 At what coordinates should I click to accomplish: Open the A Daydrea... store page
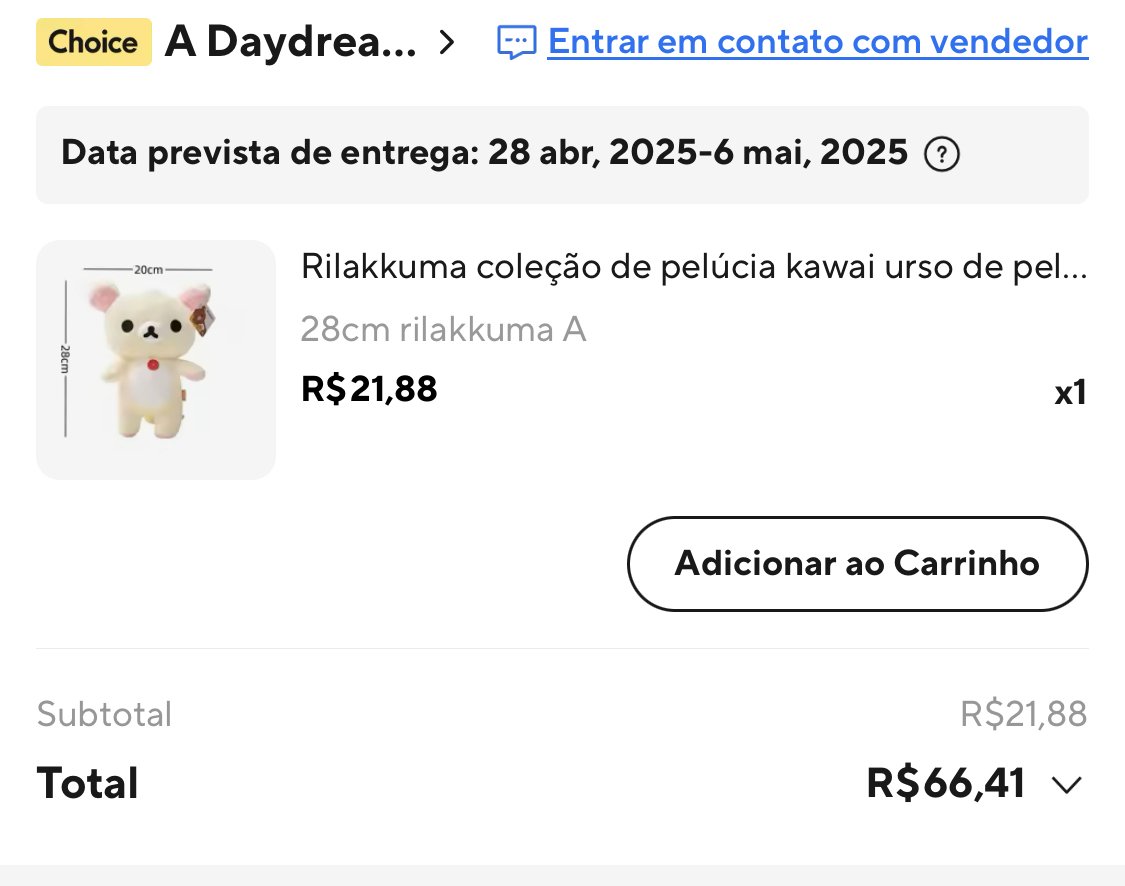(x=290, y=42)
